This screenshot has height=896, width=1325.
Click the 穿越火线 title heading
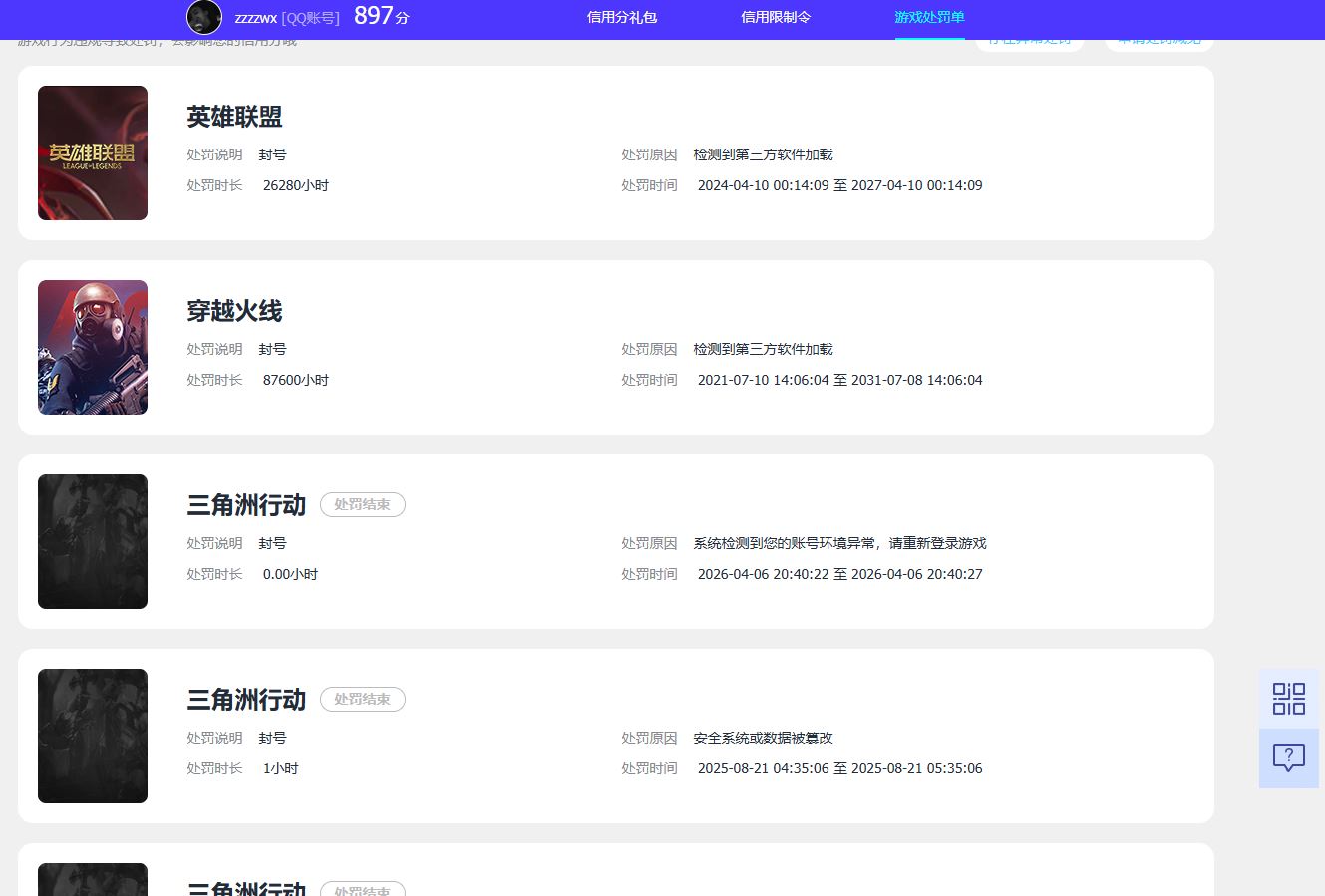click(x=234, y=311)
